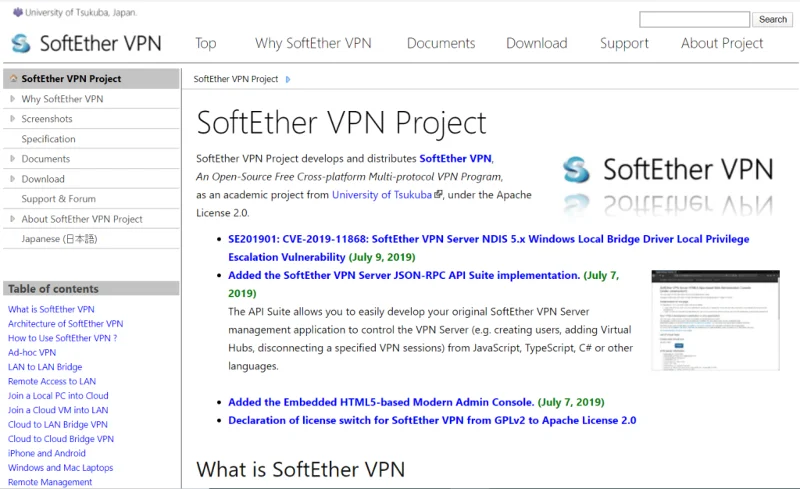Jump to Cloud to Cloud Bridge VPN

61,438
